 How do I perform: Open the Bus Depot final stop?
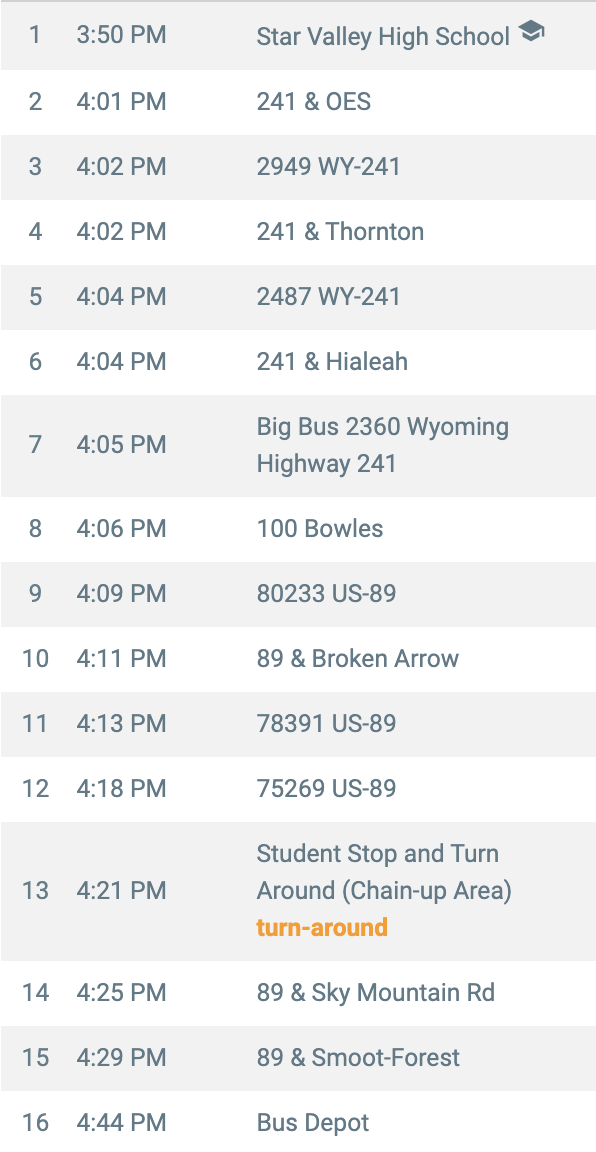click(298, 1122)
